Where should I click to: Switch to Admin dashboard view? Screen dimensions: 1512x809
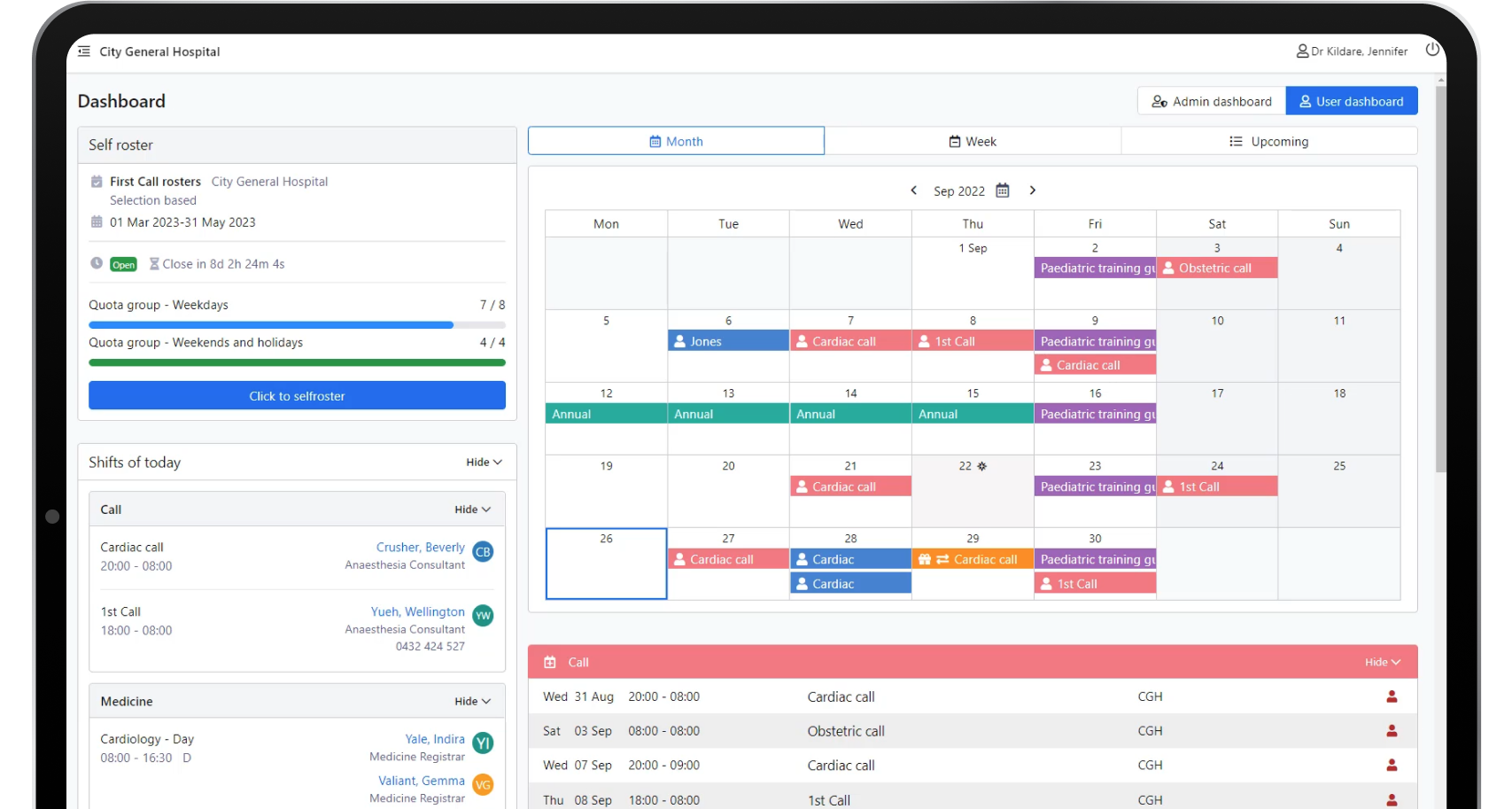tap(1211, 101)
